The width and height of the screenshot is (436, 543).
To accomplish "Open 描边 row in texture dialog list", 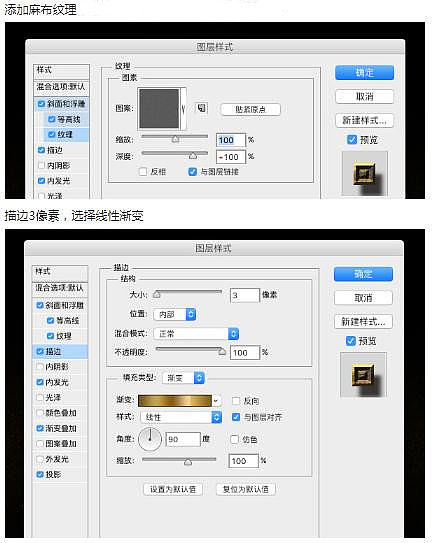I will point(61,150).
